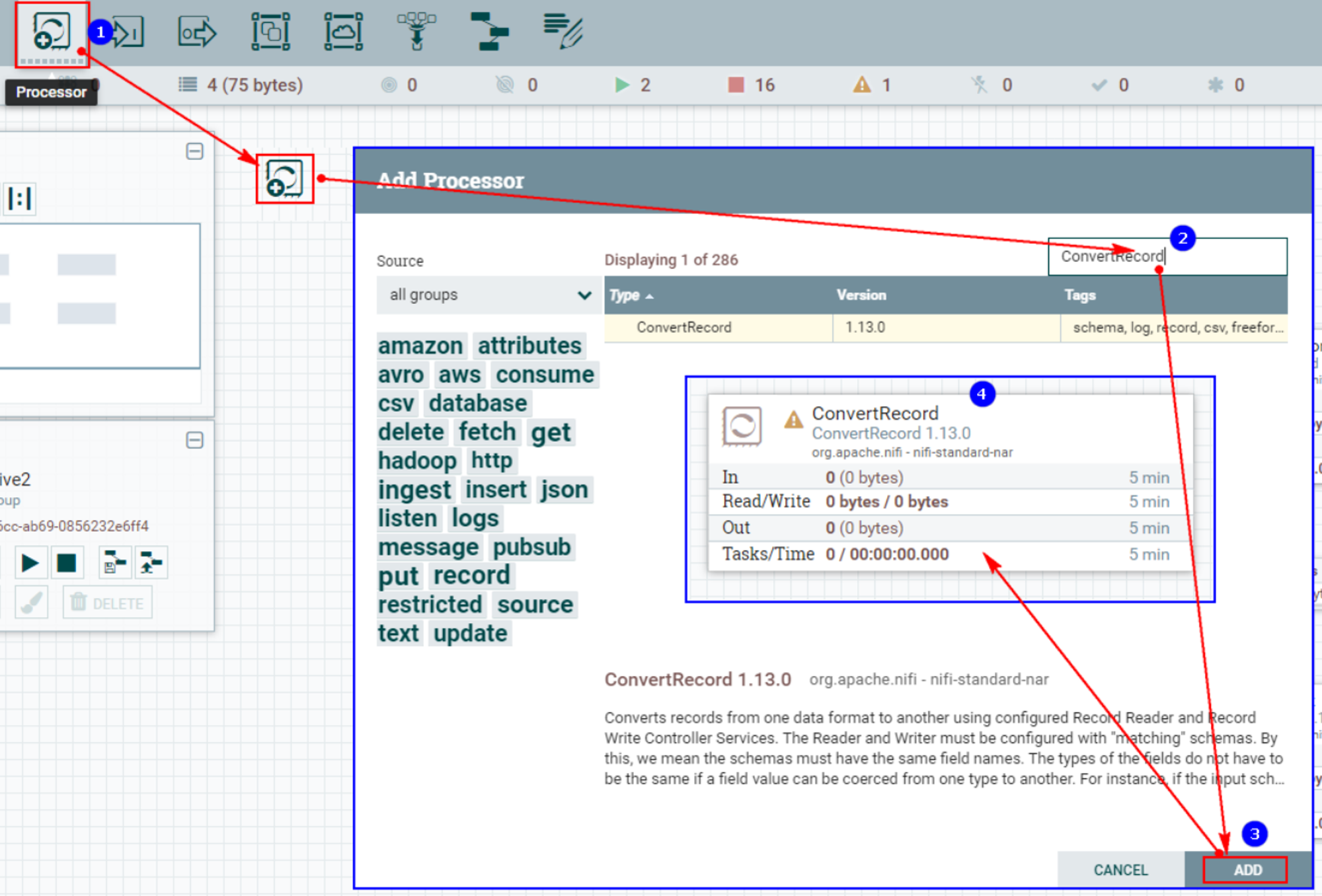This screenshot has width=1322, height=896.
Task: Click the not transmitting ports status icon
Action: (505, 85)
